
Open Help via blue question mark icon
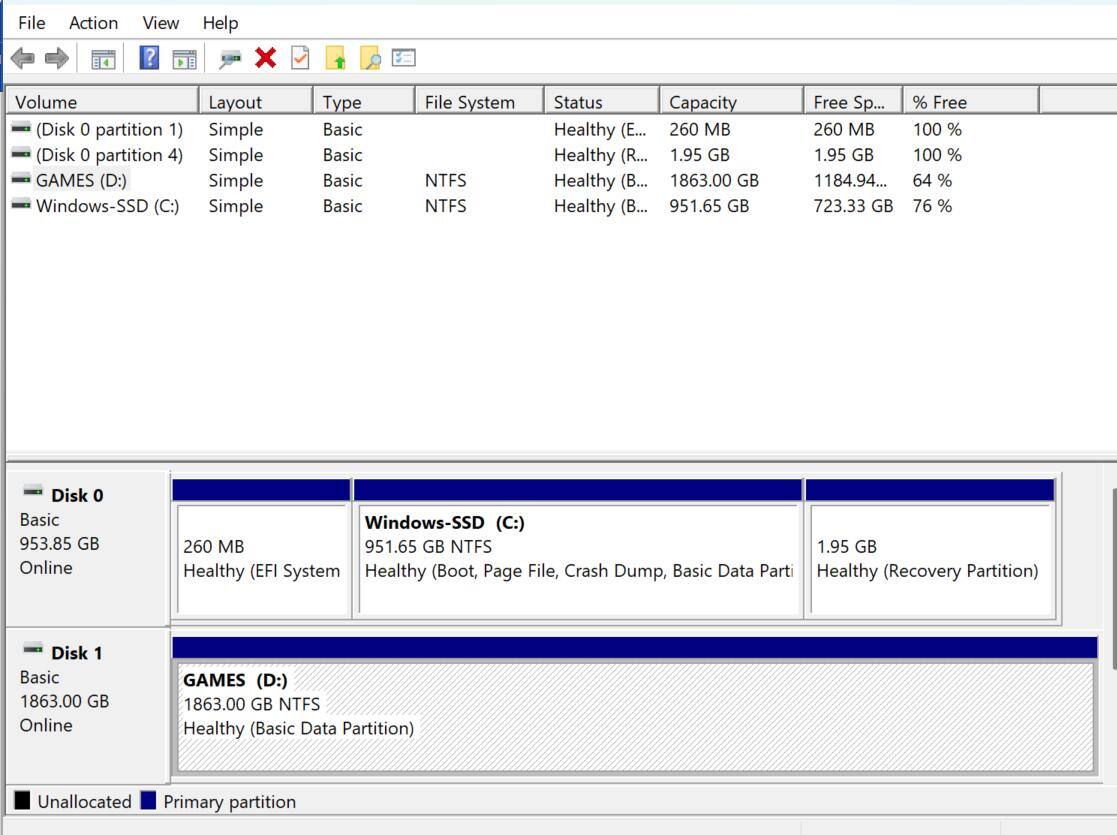point(149,58)
